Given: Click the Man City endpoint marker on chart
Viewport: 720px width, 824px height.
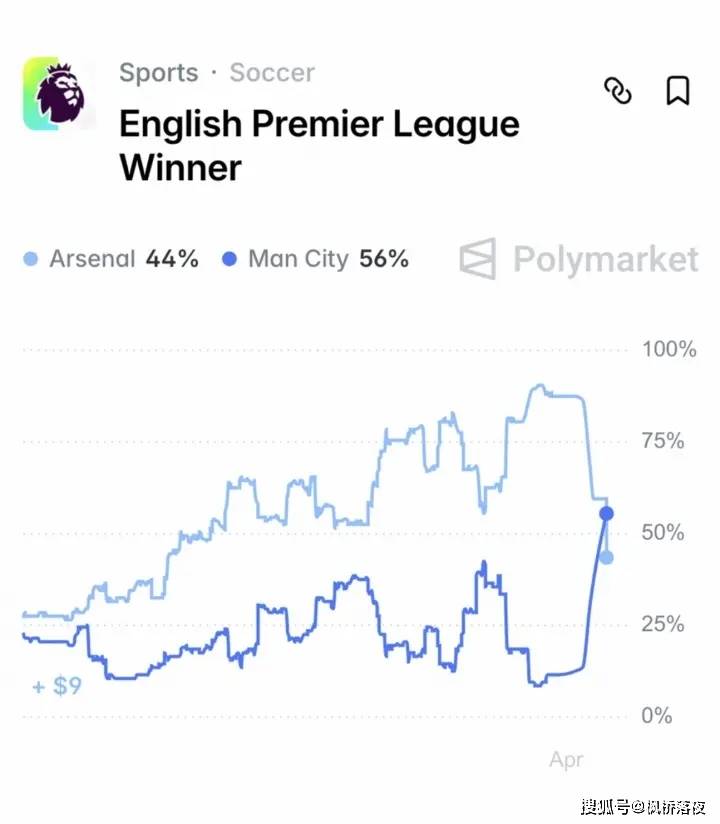Looking at the screenshot, I should 606,514.
